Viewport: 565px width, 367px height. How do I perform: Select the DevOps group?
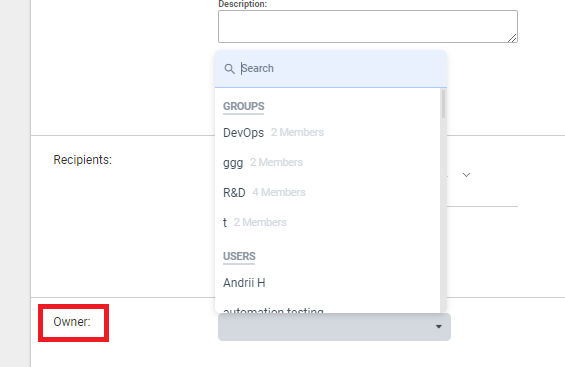328,133
